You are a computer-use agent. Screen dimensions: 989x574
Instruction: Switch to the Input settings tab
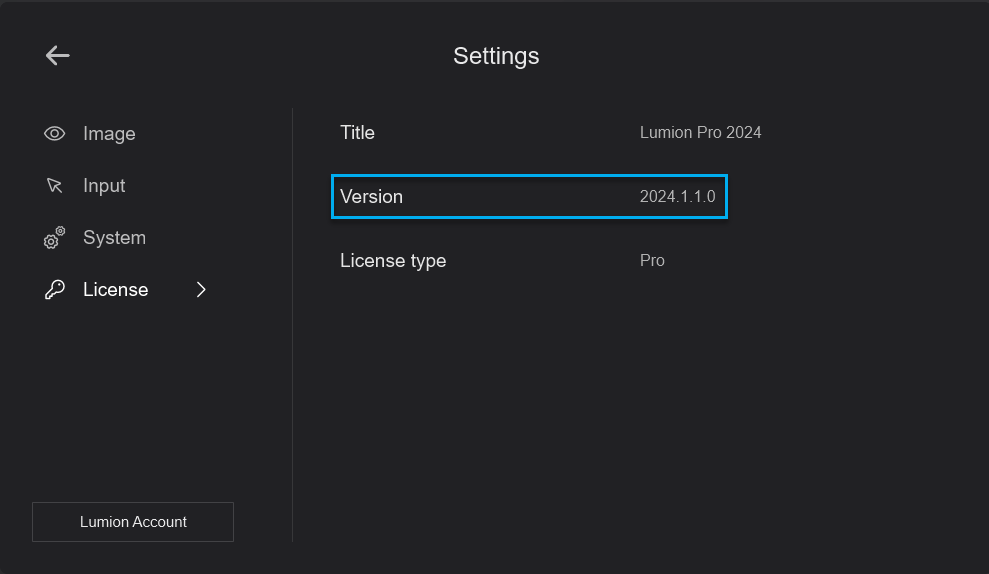tap(104, 186)
